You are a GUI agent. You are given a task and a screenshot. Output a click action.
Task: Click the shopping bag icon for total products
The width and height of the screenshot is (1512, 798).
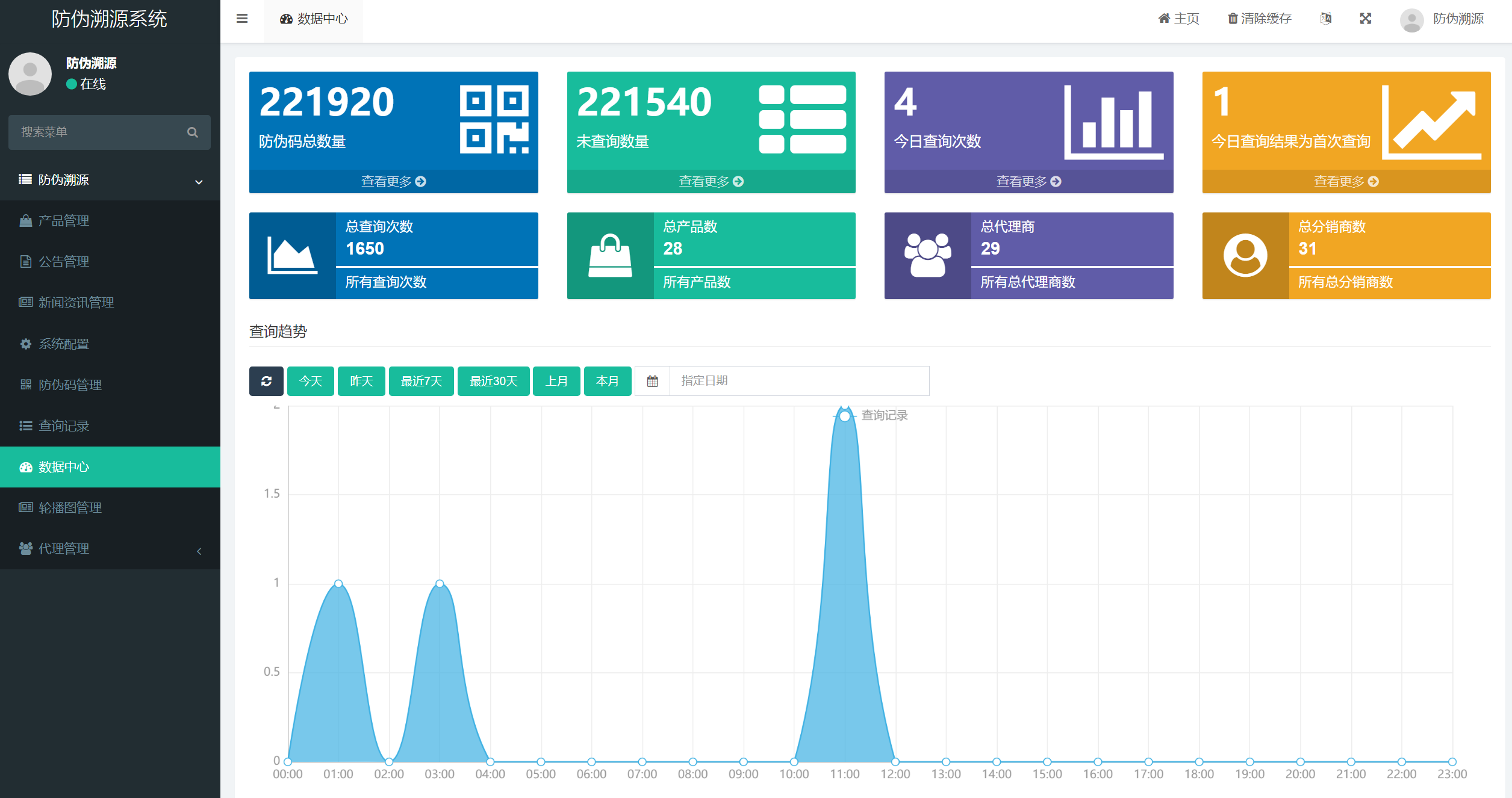[x=610, y=256]
